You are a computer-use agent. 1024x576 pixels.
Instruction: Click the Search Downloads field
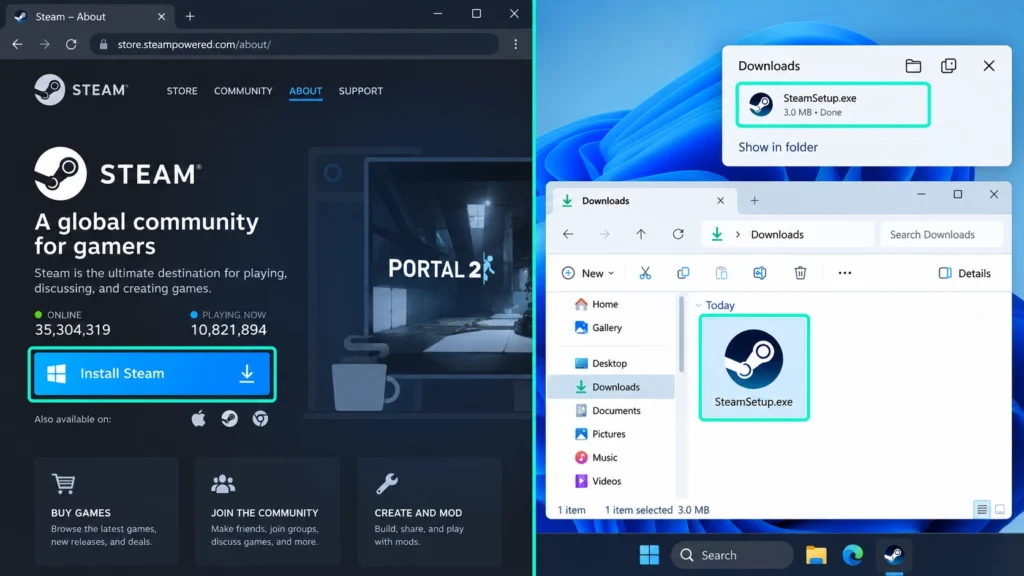tap(942, 234)
